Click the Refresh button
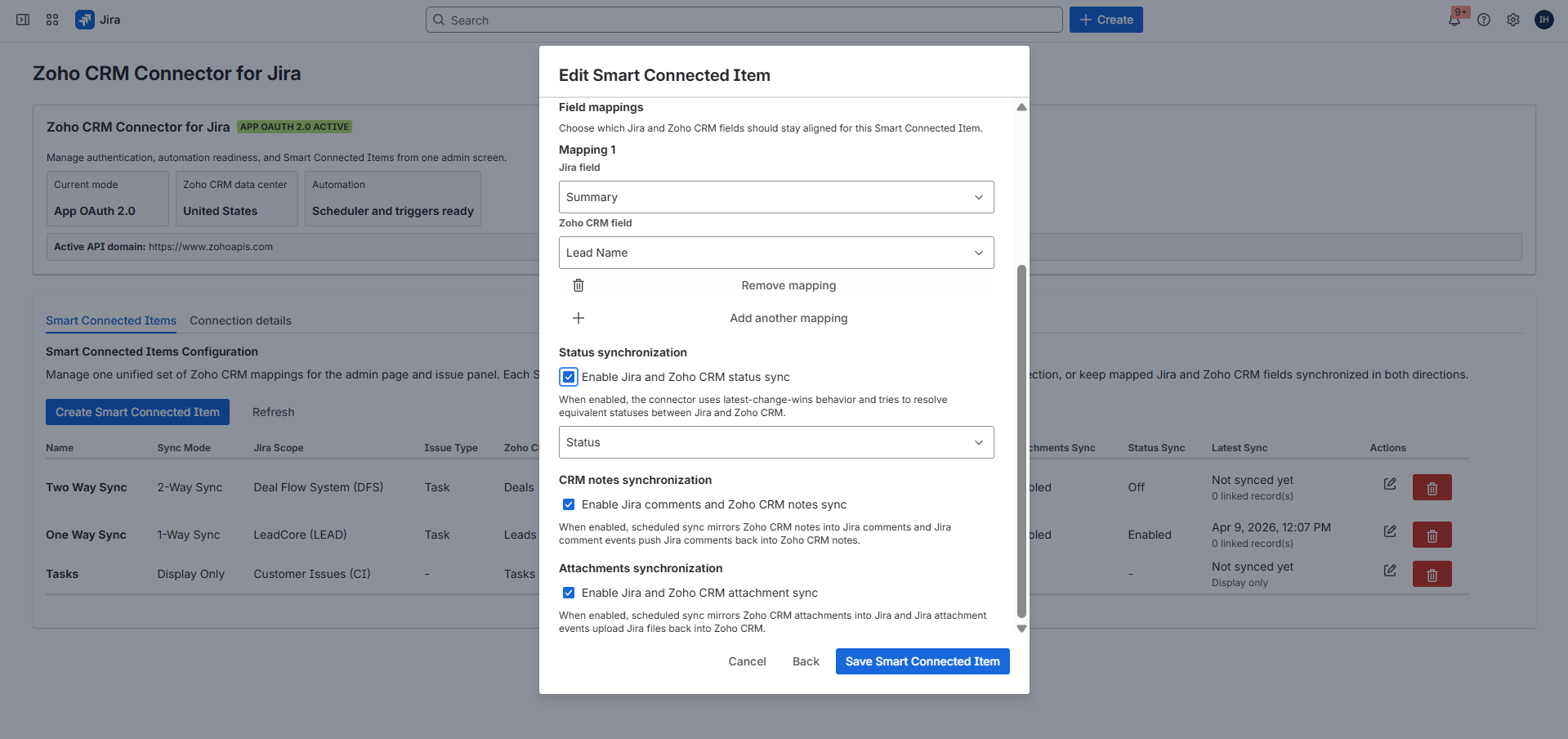Viewport: 1568px width, 739px height. 273,412
